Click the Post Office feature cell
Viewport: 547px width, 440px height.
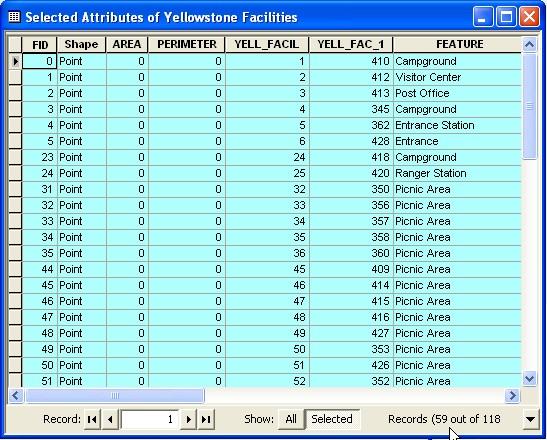(457, 94)
